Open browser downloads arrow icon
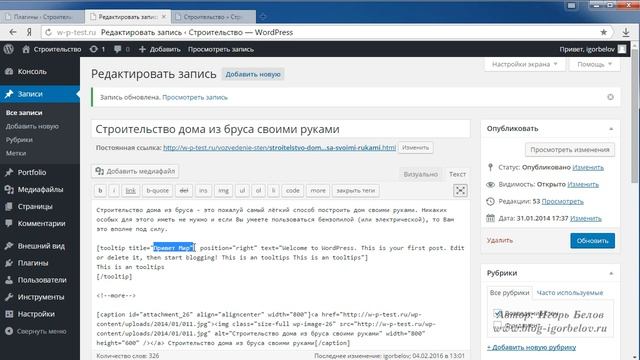Viewport: 640px width, 360px height. pyautogui.click(x=626, y=32)
